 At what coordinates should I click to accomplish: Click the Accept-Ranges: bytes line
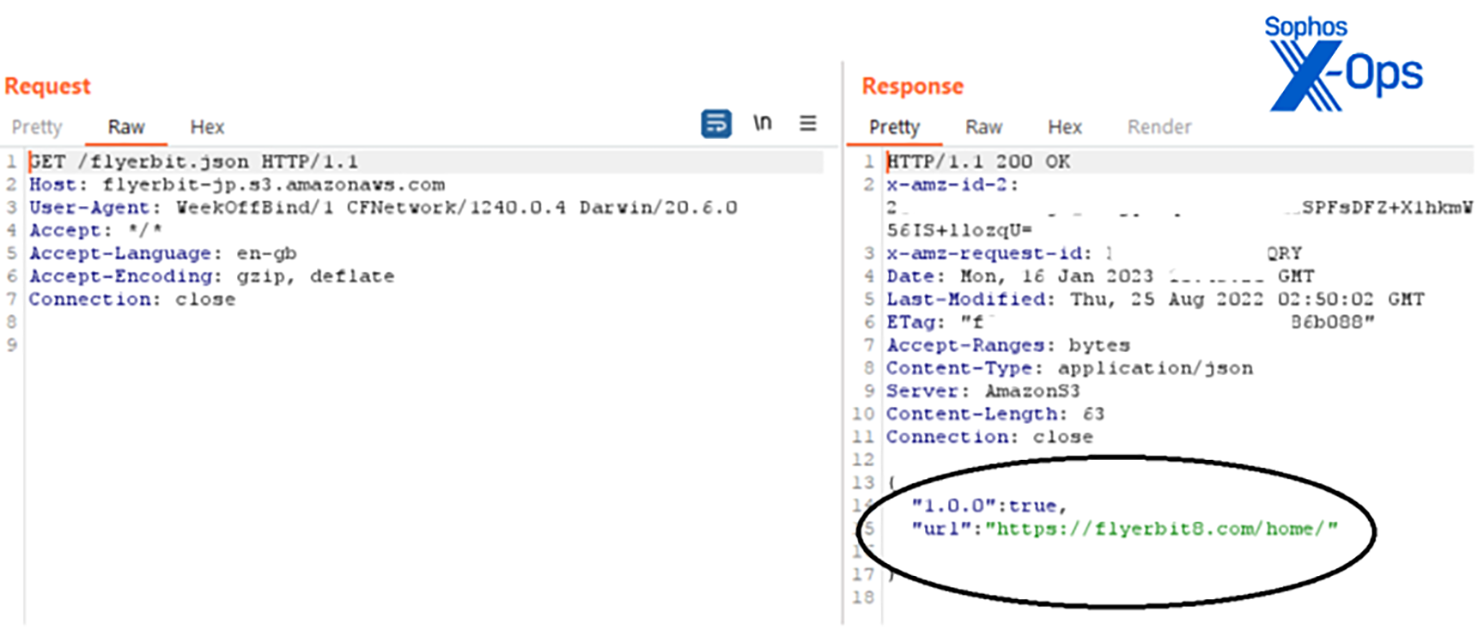tap(1008, 345)
